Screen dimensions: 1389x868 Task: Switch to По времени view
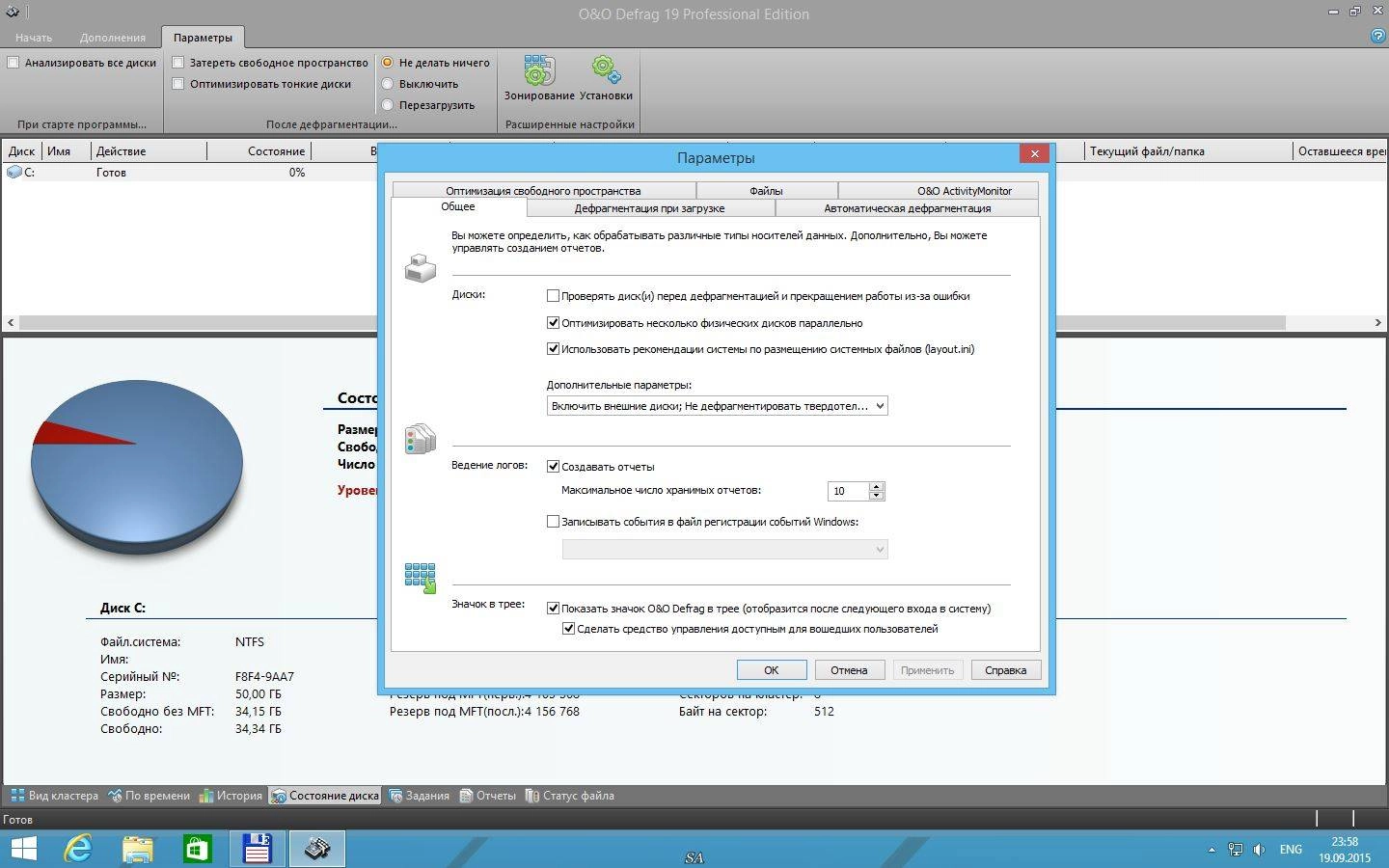(149, 796)
